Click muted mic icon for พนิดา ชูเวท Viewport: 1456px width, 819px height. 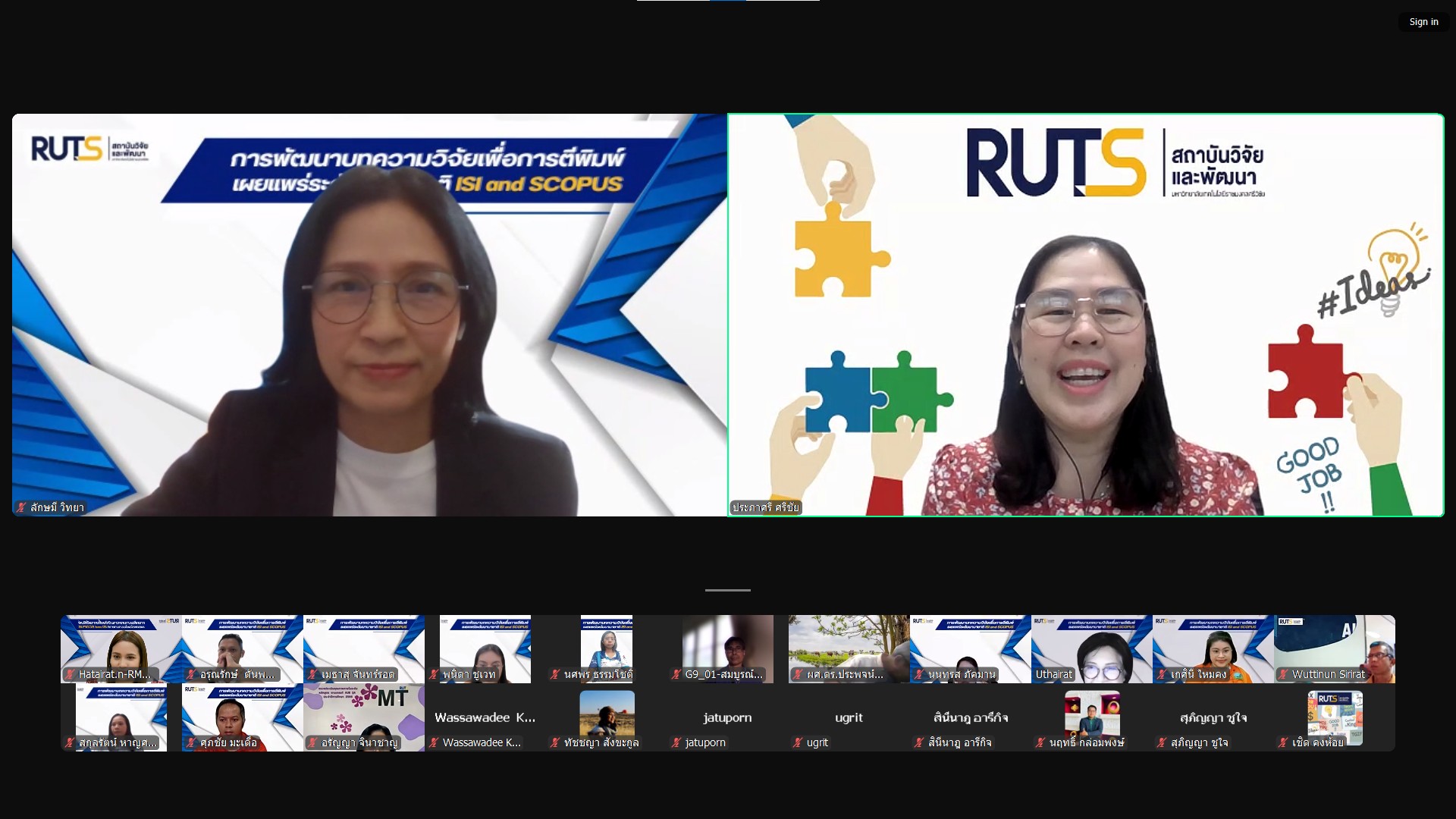[434, 674]
